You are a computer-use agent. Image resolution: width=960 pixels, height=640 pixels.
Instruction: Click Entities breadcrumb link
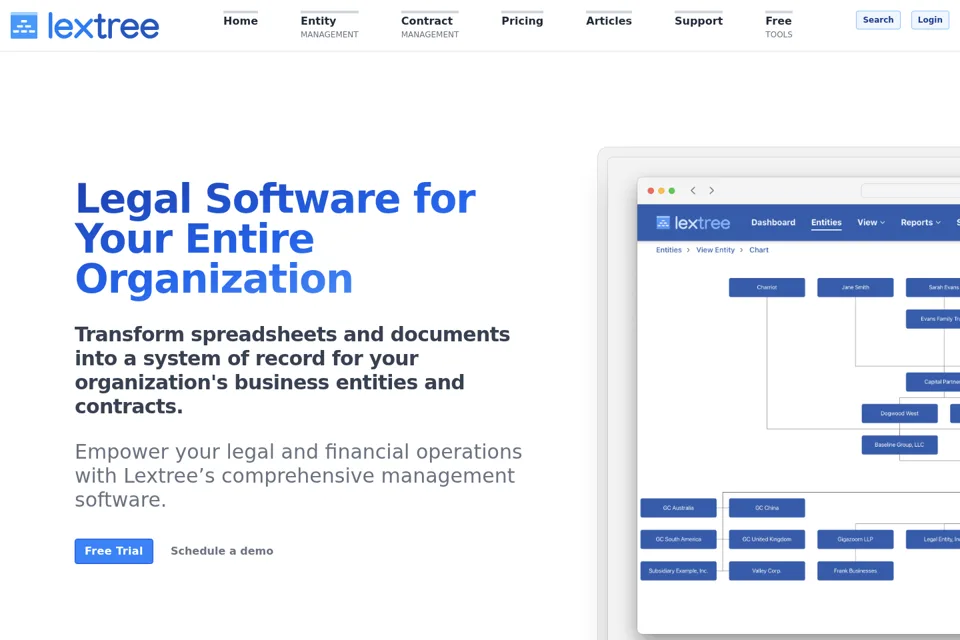pos(669,250)
